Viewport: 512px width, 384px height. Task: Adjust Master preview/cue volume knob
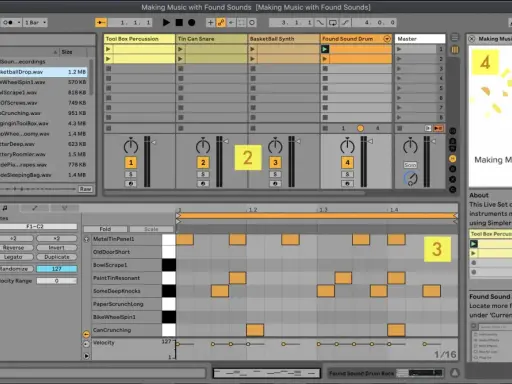(x=411, y=179)
